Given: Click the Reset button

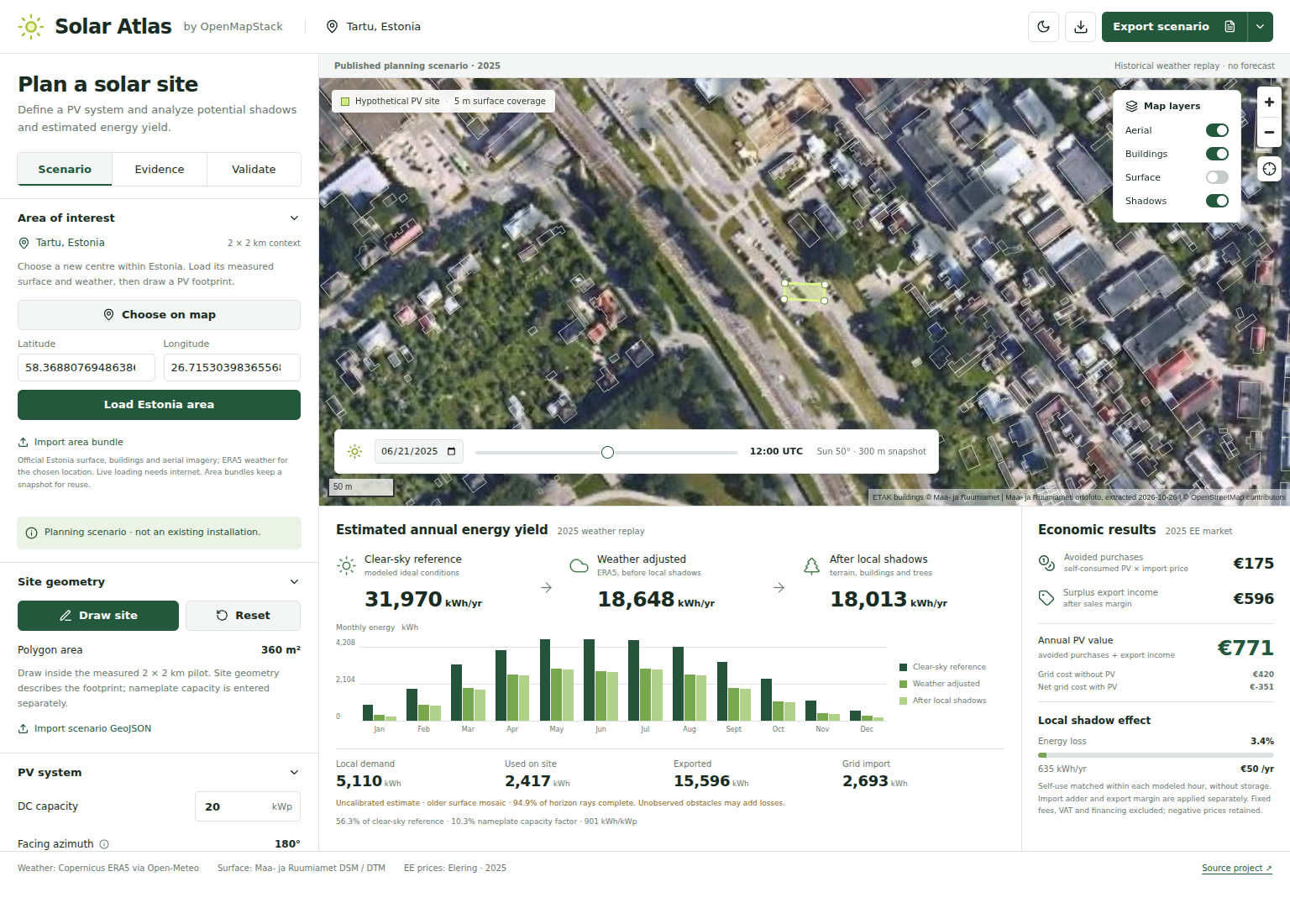Looking at the screenshot, I should tap(243, 616).
